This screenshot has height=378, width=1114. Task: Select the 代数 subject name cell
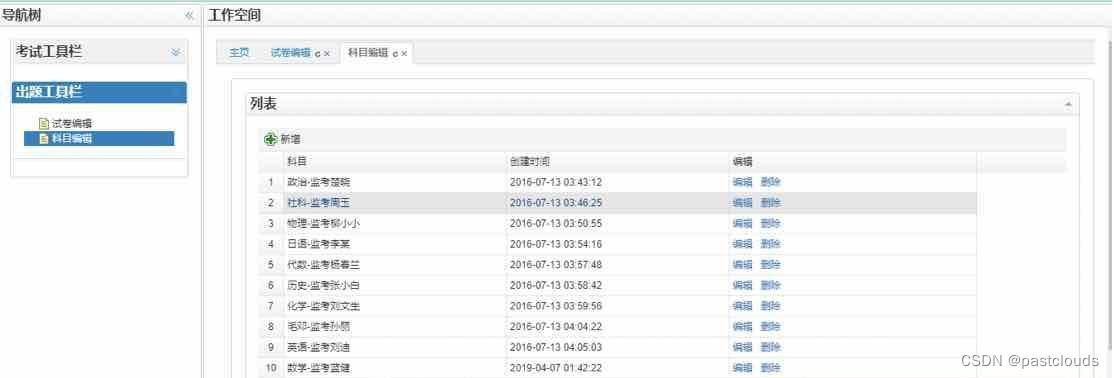click(324, 264)
